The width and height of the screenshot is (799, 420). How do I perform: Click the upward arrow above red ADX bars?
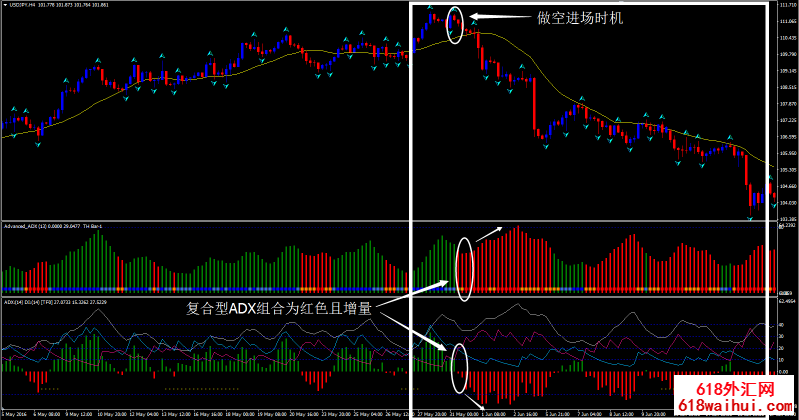click(x=490, y=235)
